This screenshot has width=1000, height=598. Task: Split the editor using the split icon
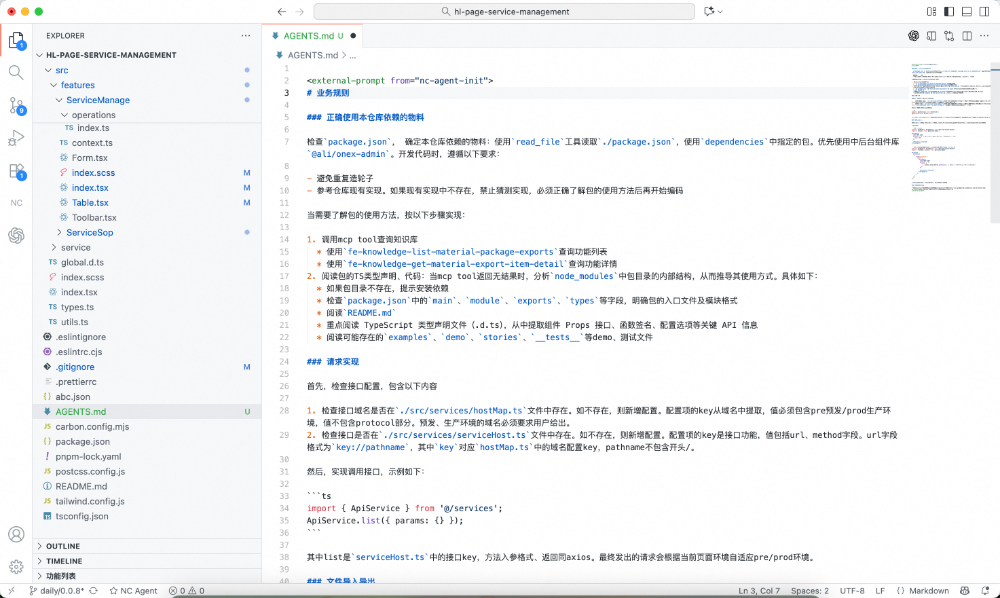[x=968, y=36]
